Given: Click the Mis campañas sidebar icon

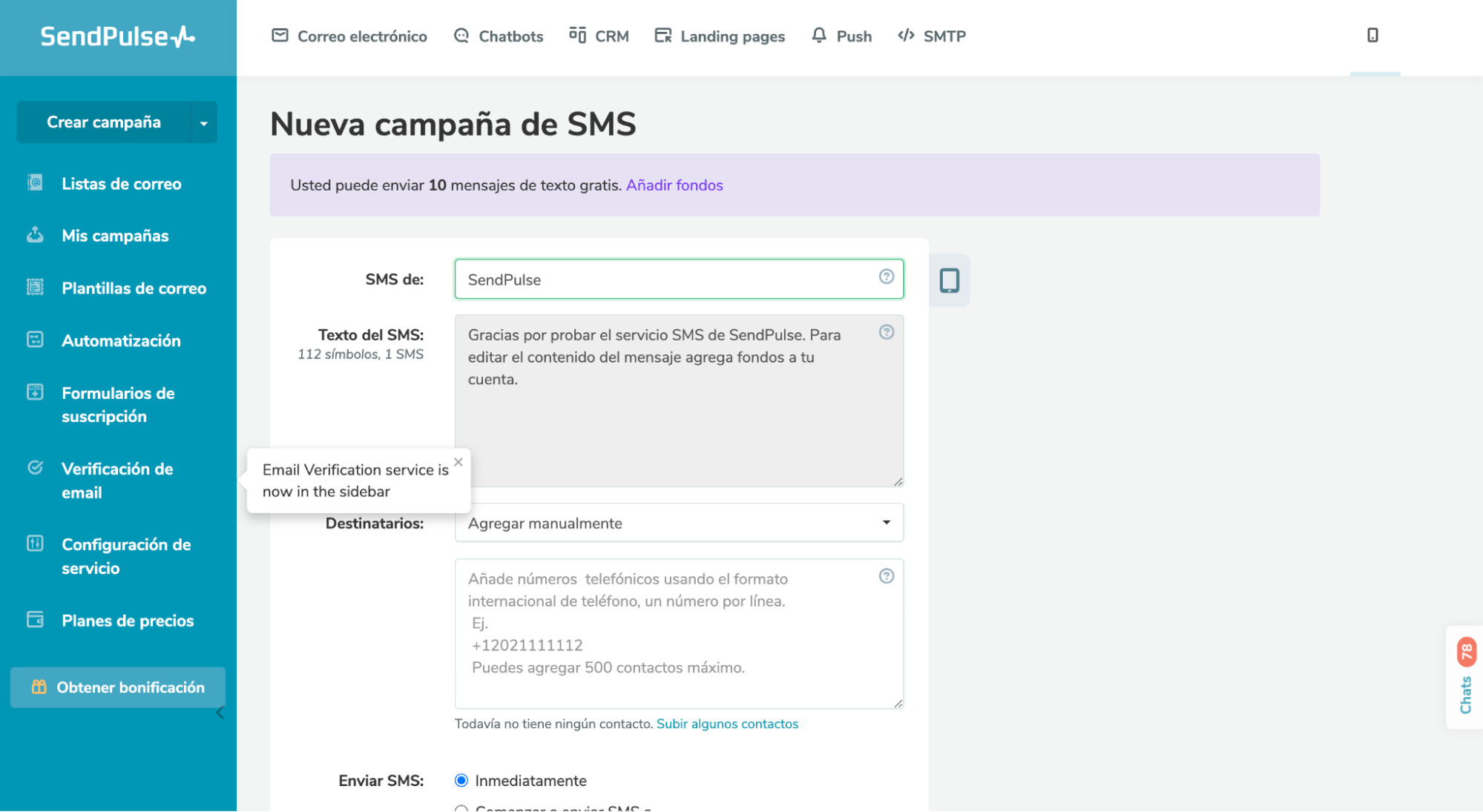Looking at the screenshot, I should (35, 234).
